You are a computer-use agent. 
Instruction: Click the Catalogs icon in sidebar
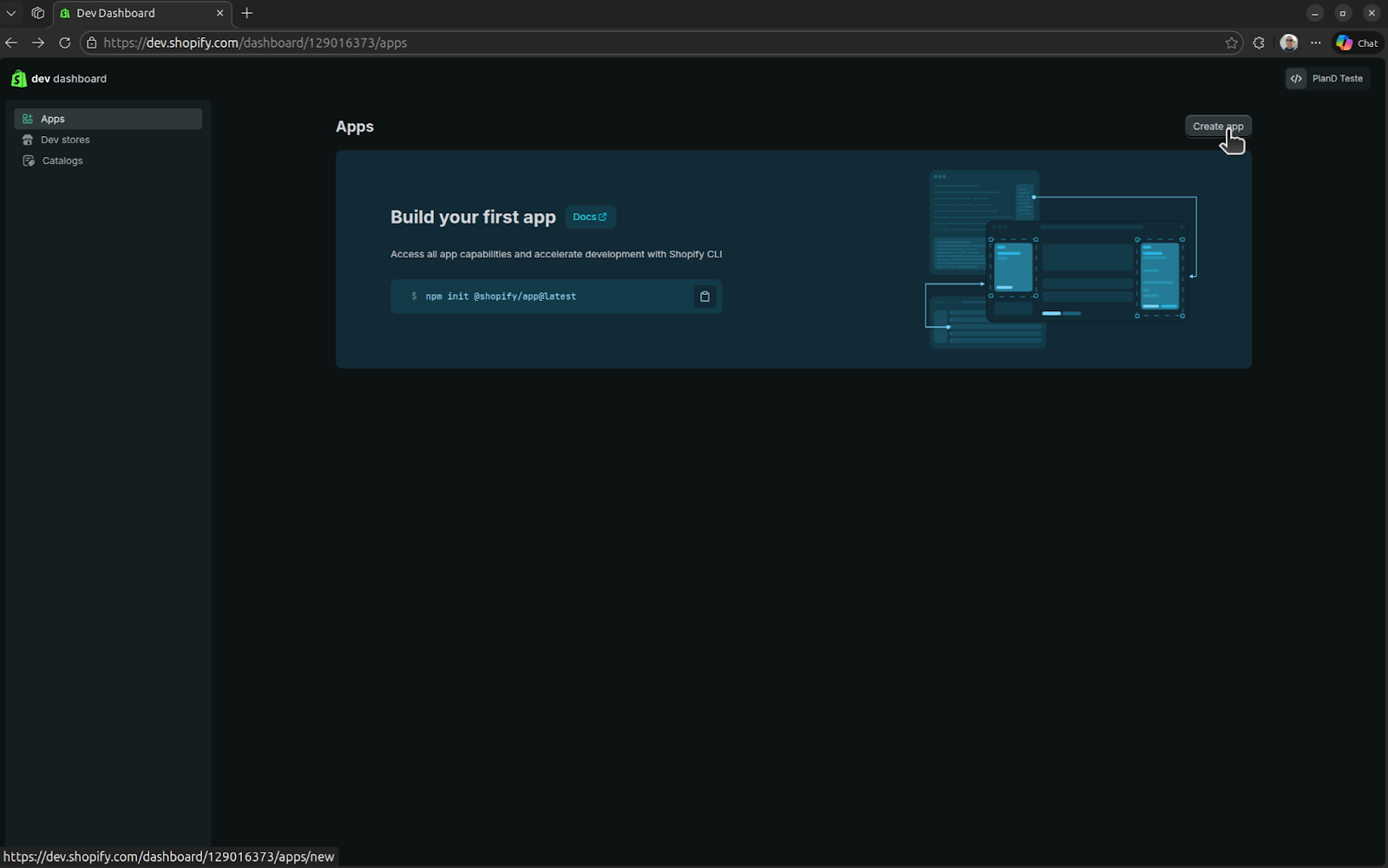pos(28,160)
